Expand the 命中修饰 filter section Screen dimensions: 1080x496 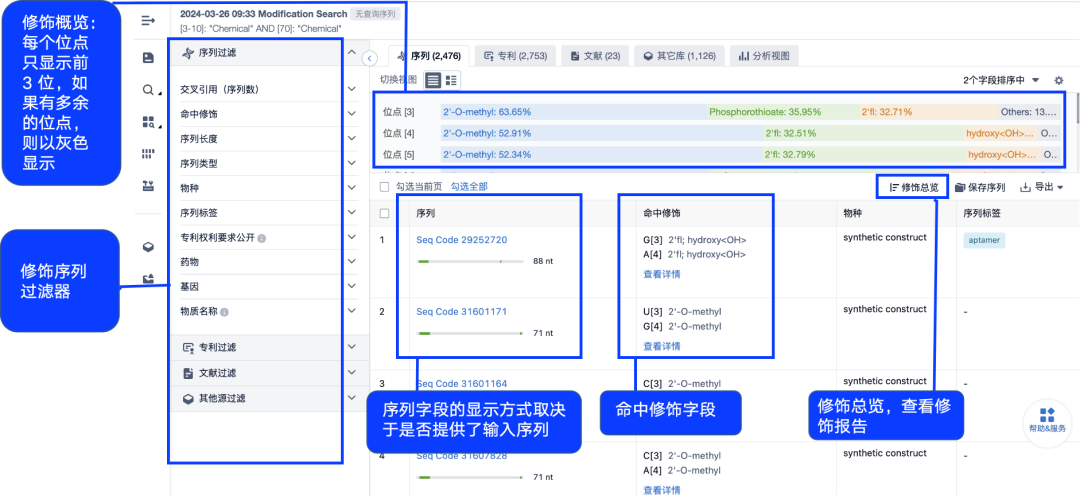coord(351,114)
